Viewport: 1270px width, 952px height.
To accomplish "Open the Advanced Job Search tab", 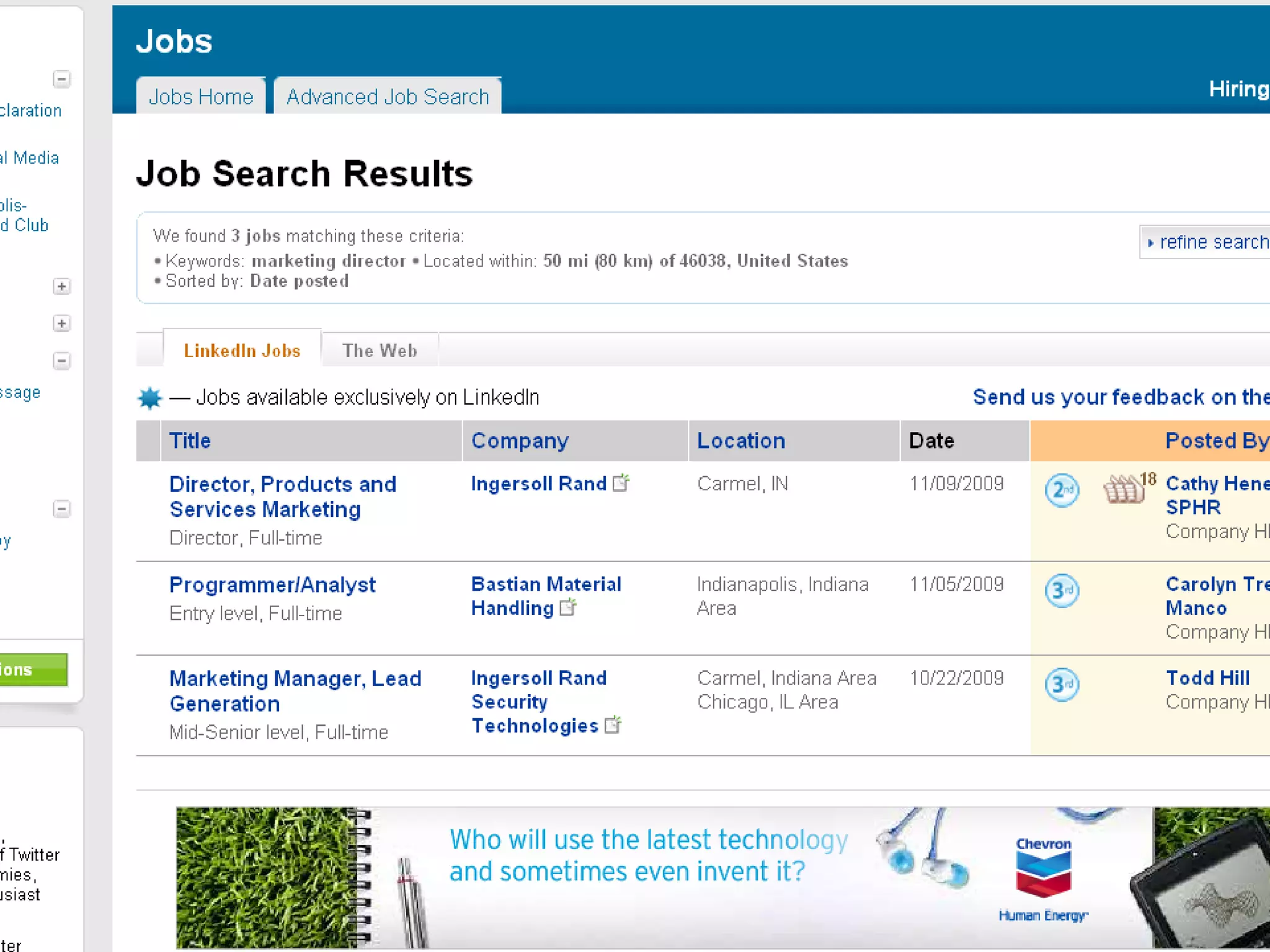I will point(388,97).
